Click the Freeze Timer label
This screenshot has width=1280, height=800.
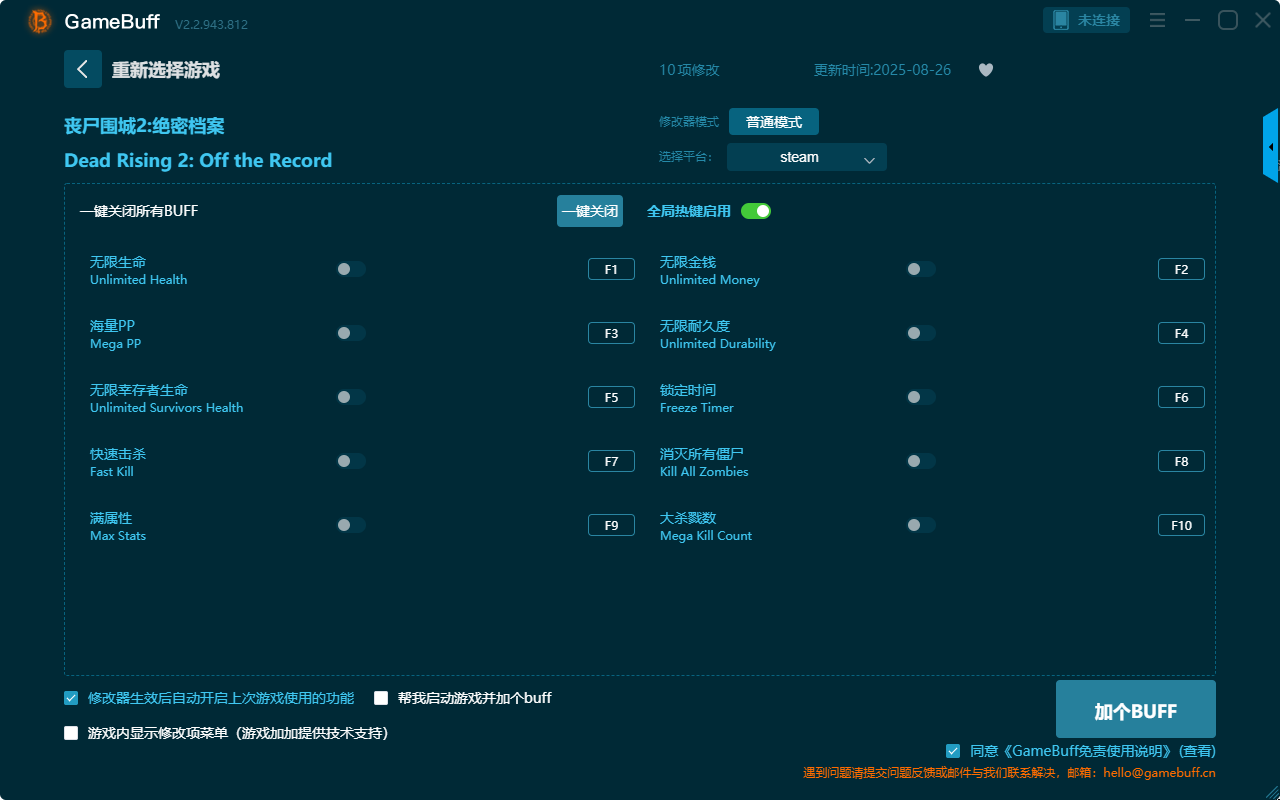pyautogui.click(x=697, y=408)
